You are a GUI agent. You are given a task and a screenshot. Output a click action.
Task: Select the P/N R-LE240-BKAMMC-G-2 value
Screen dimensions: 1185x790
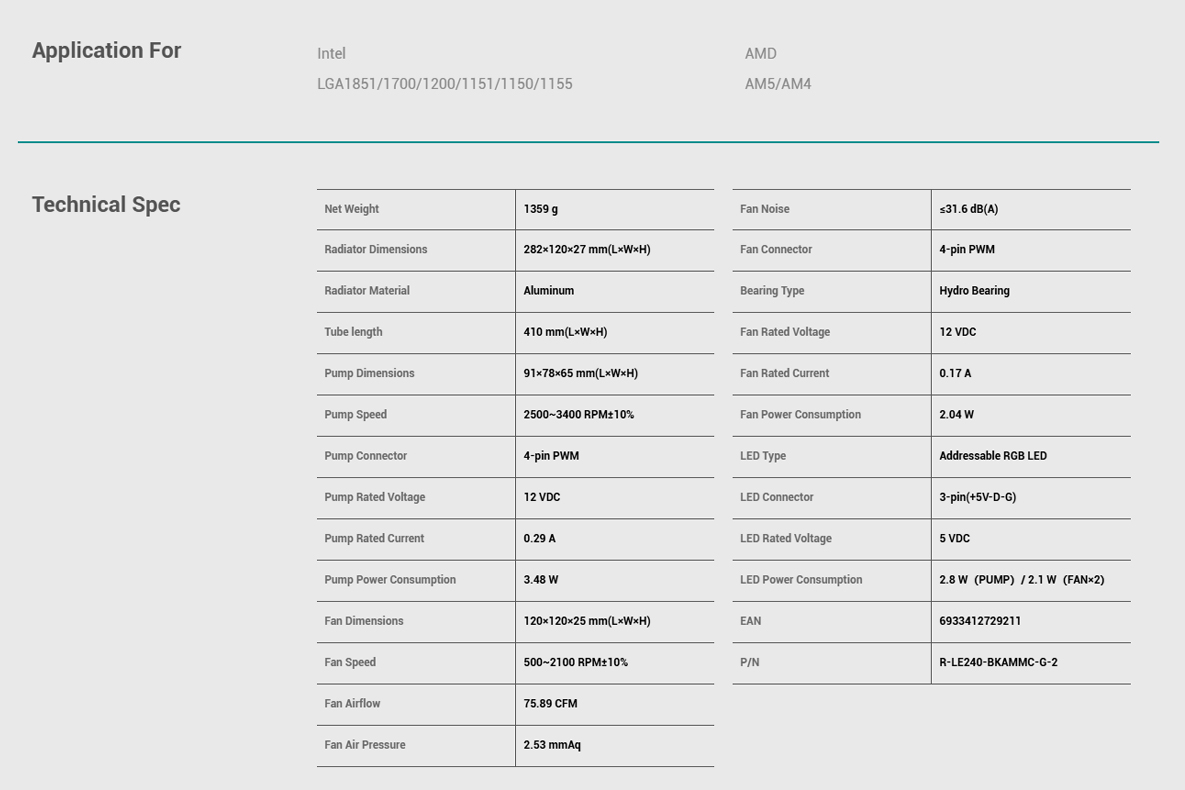point(998,662)
